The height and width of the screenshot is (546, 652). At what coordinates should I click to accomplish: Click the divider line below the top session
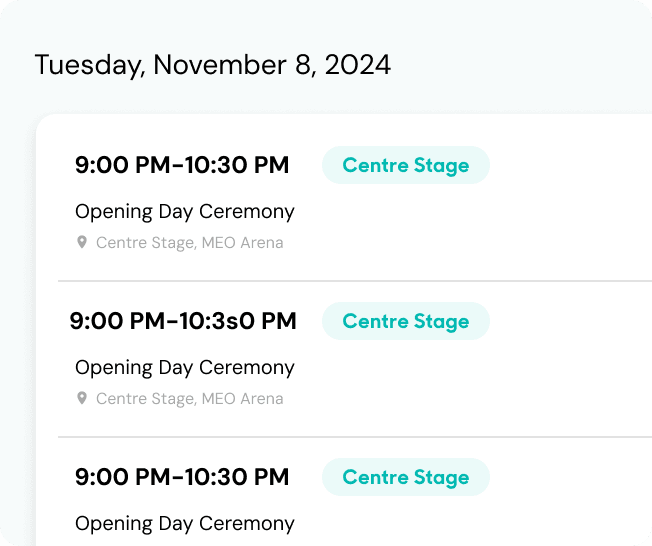point(355,281)
